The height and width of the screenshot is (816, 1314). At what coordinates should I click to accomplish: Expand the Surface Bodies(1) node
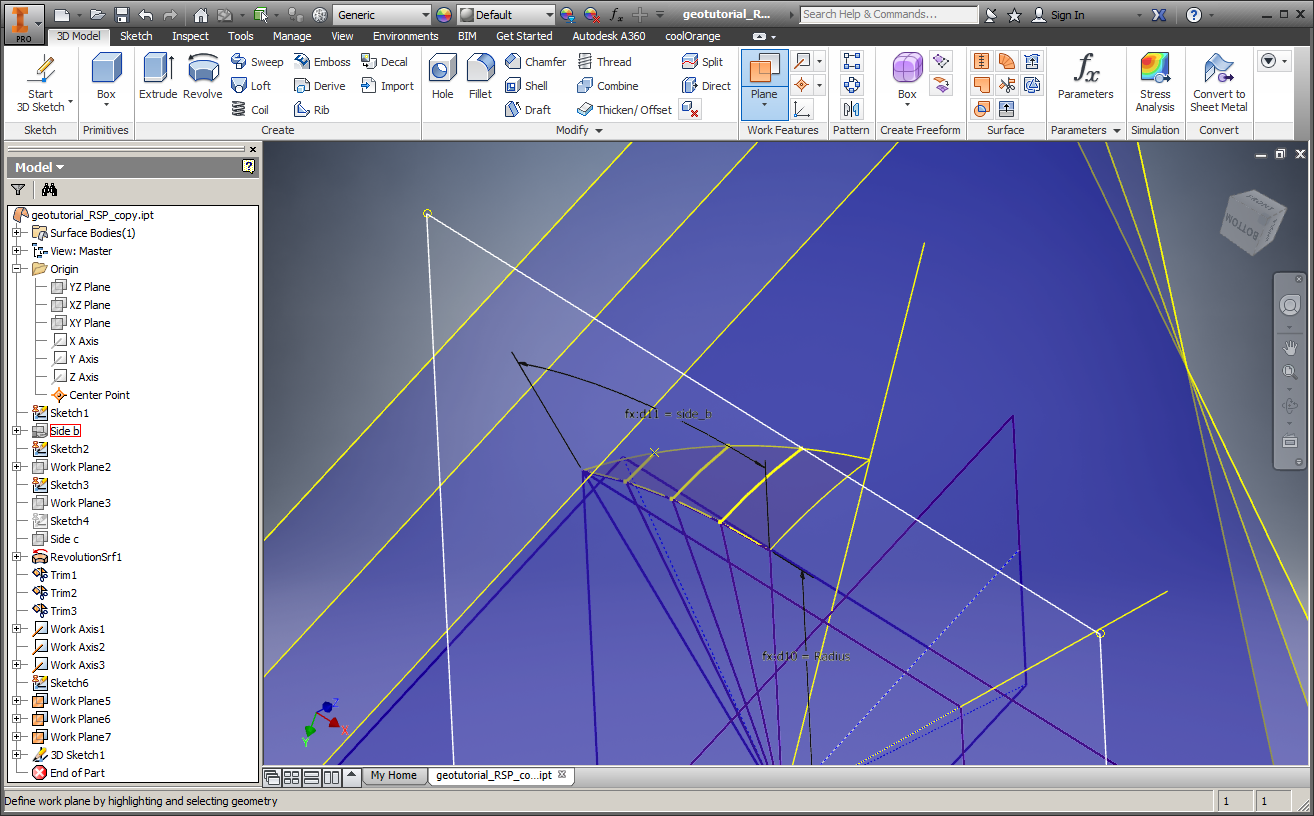pos(16,233)
